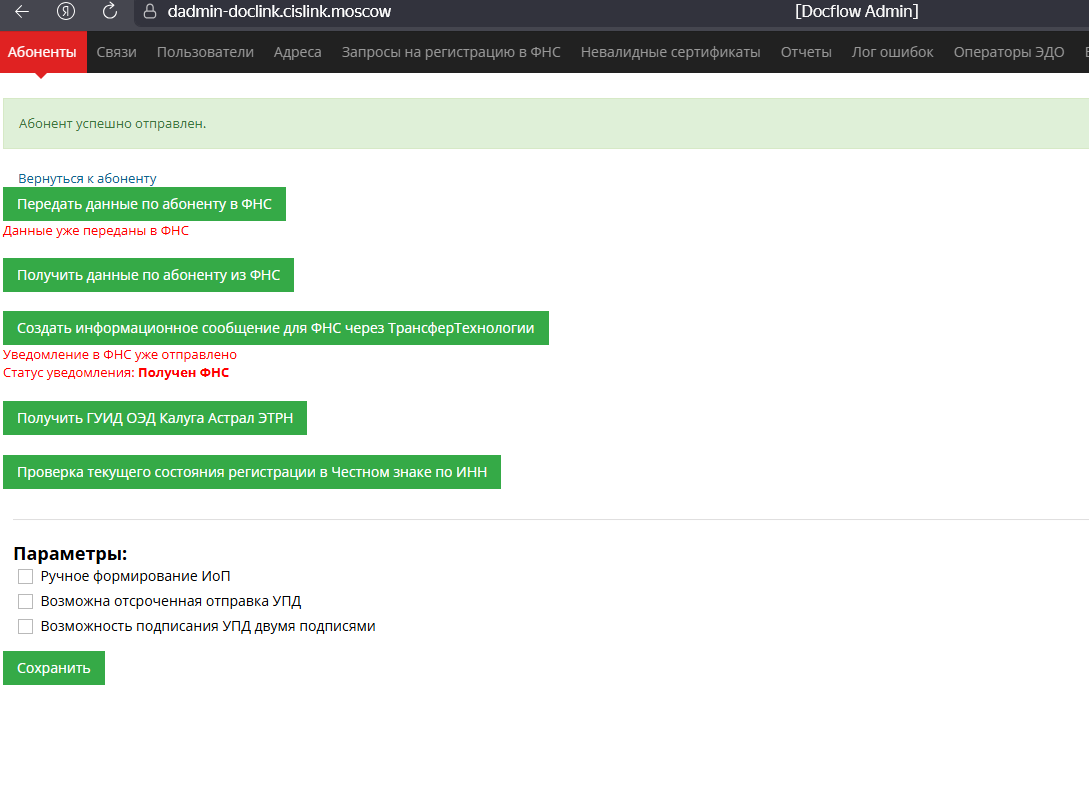Select the address bar URL dadmin-doclink.cislink.moscow
This screenshot has height=806, width=1089.
point(279,11)
